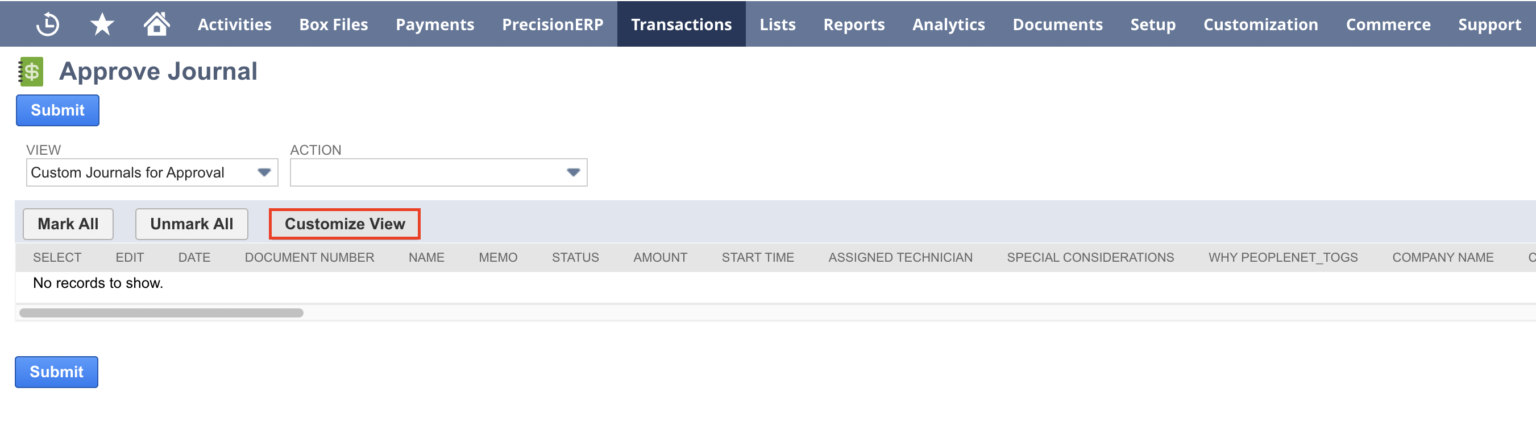Sort by the Document Number column header
This screenshot has width=1536, height=429.
[309, 257]
